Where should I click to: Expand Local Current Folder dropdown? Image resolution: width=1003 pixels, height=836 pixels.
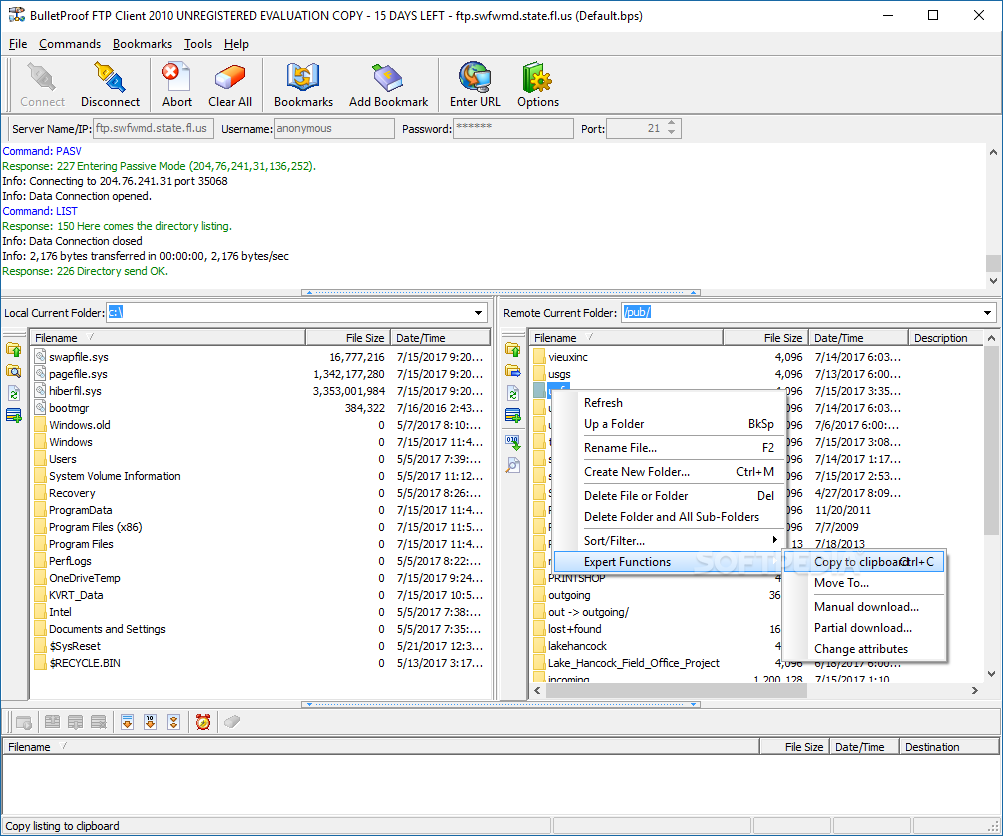click(x=478, y=313)
